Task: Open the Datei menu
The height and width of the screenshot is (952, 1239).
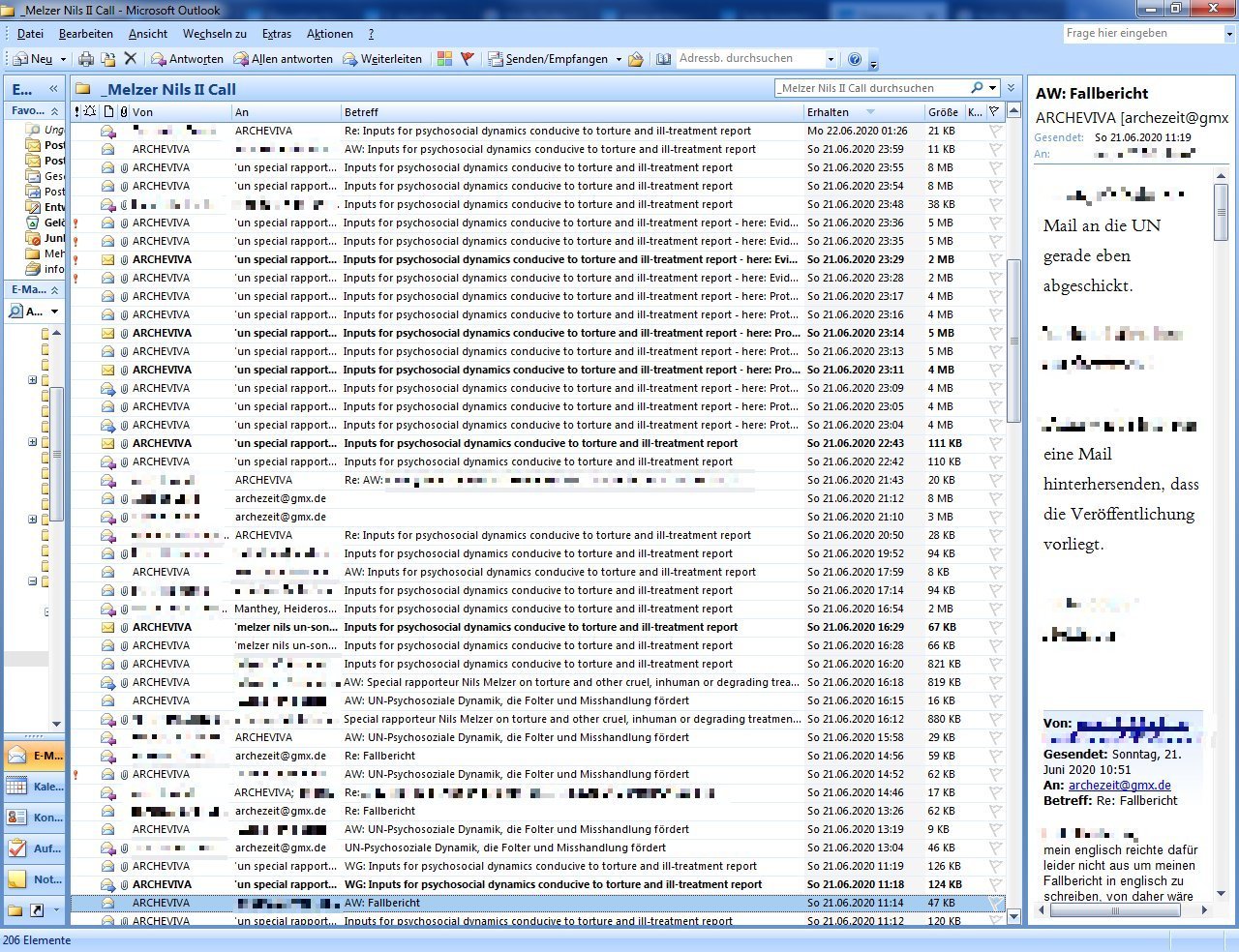Action: point(30,34)
